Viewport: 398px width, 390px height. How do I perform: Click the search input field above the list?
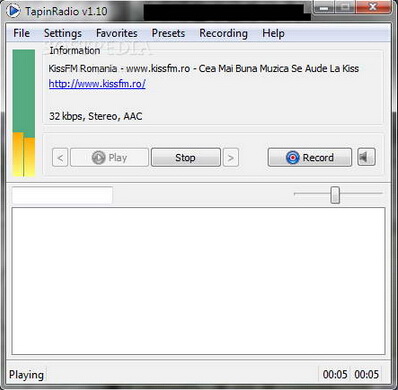tap(62, 195)
